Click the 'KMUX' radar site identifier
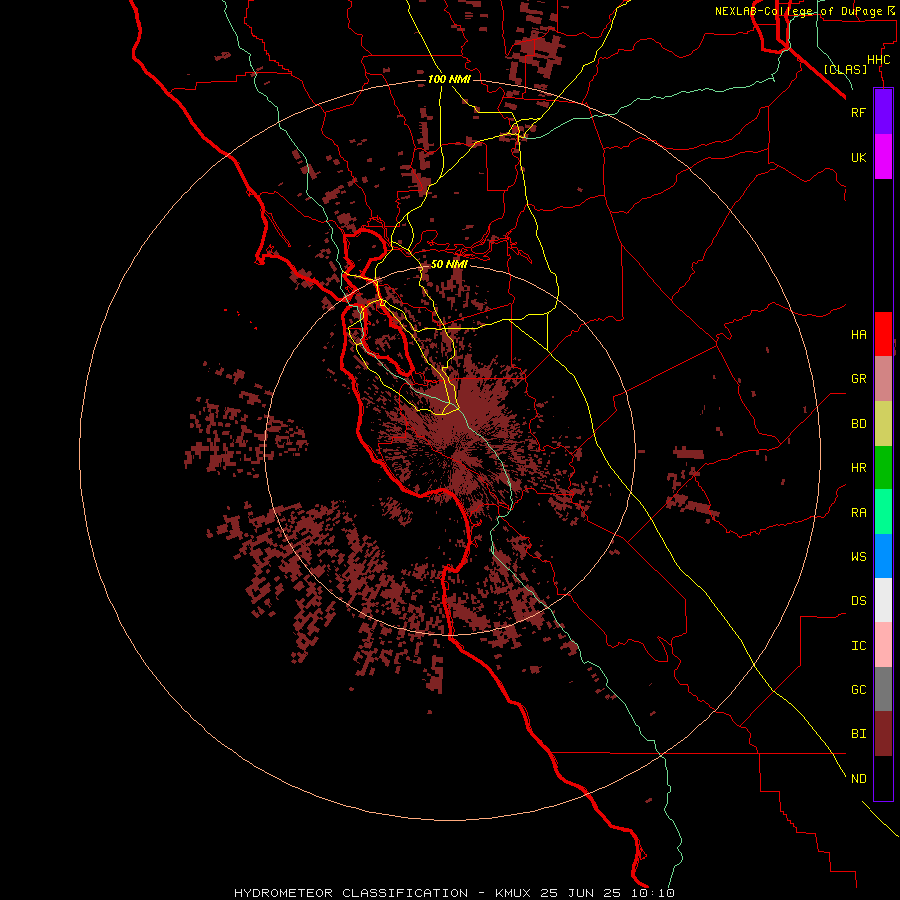 click(513, 893)
